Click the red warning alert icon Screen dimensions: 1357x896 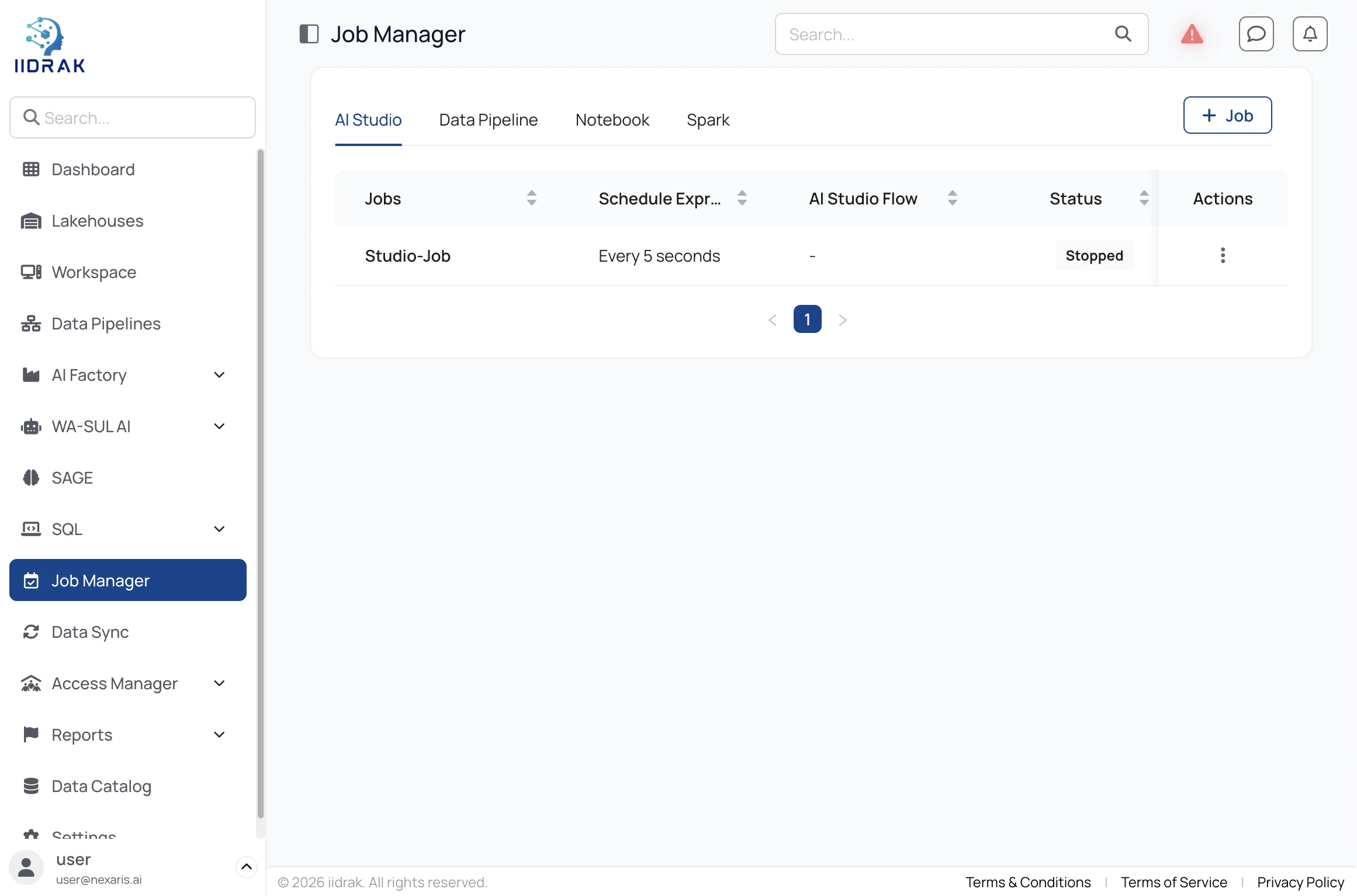[x=1192, y=34]
